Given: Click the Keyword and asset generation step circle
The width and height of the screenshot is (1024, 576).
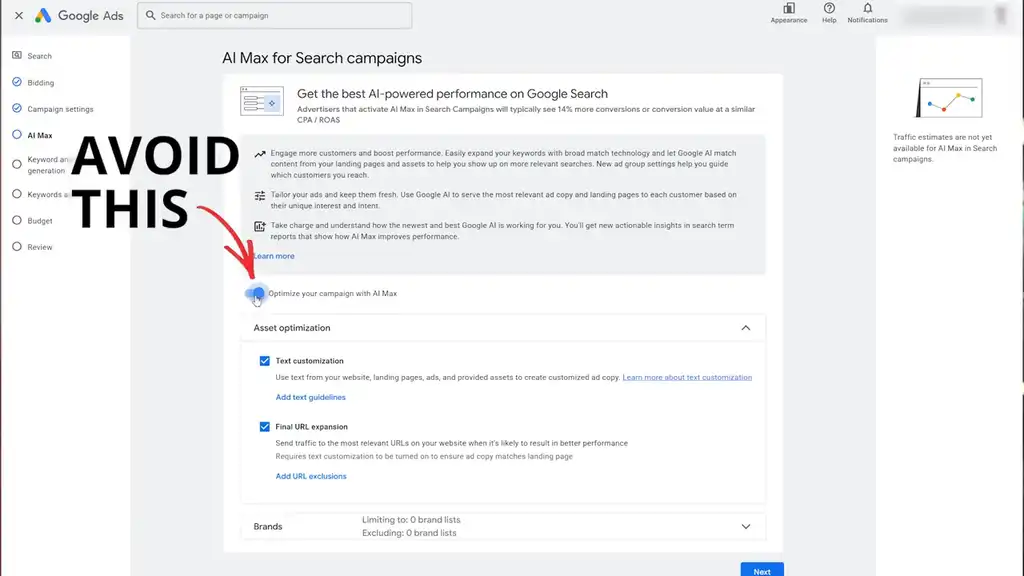Looking at the screenshot, I should coord(17,164).
